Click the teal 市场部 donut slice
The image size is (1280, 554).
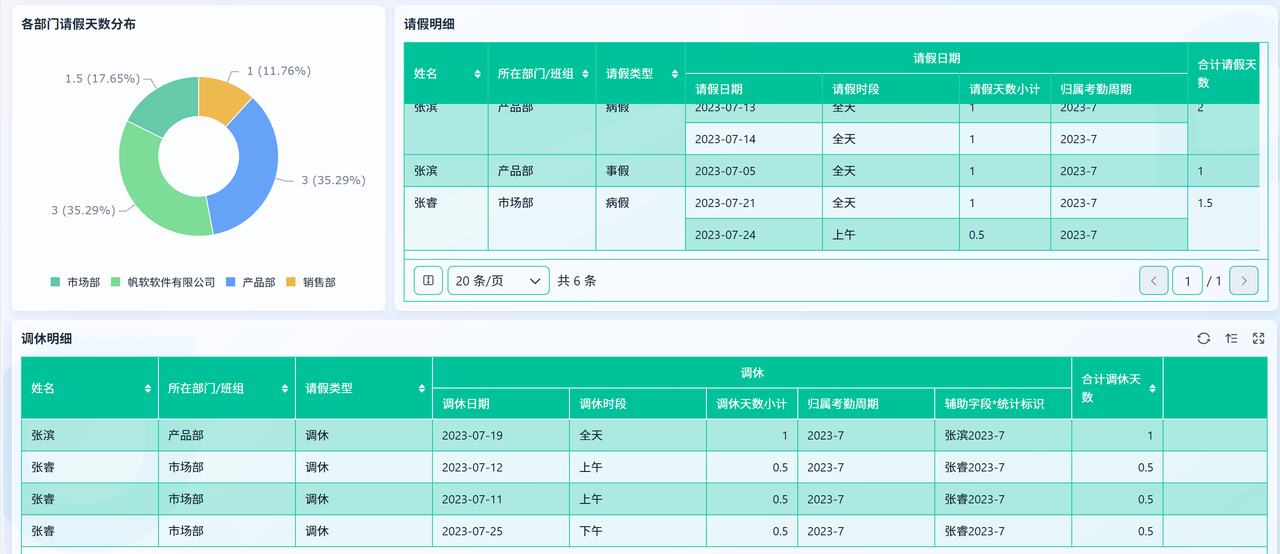(x=164, y=108)
